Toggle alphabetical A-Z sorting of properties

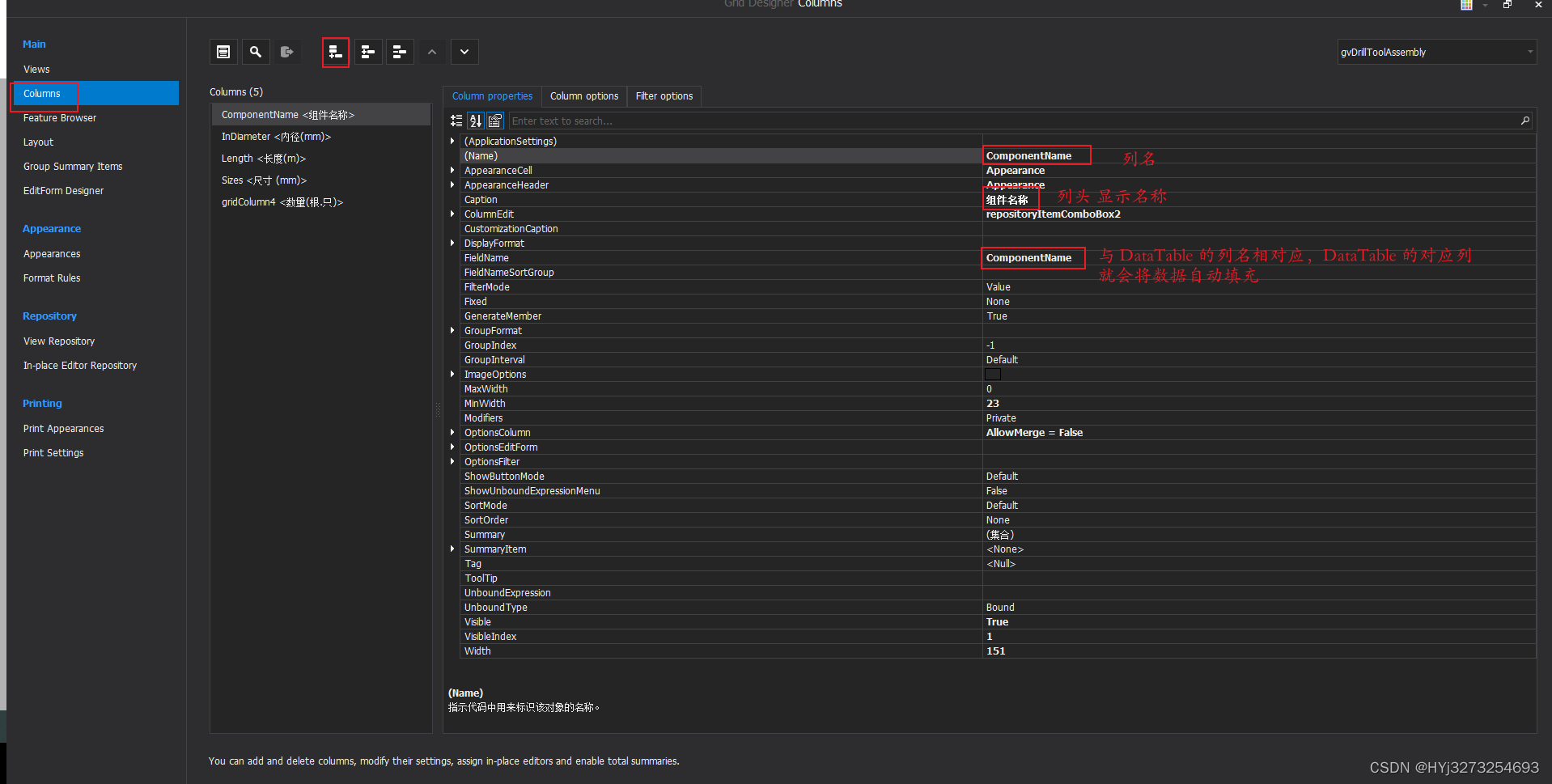pyautogui.click(x=475, y=120)
